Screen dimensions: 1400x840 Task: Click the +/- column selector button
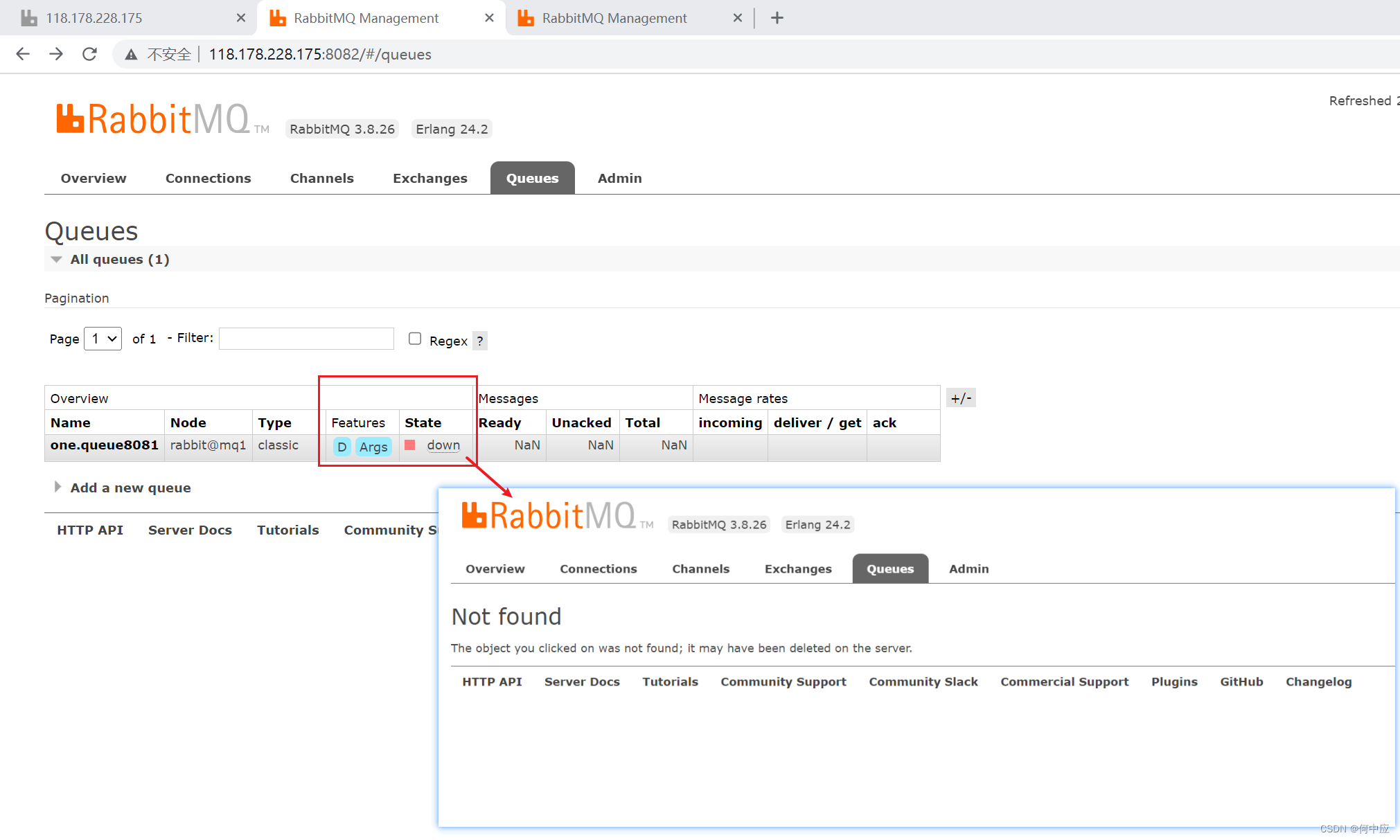[x=961, y=398]
